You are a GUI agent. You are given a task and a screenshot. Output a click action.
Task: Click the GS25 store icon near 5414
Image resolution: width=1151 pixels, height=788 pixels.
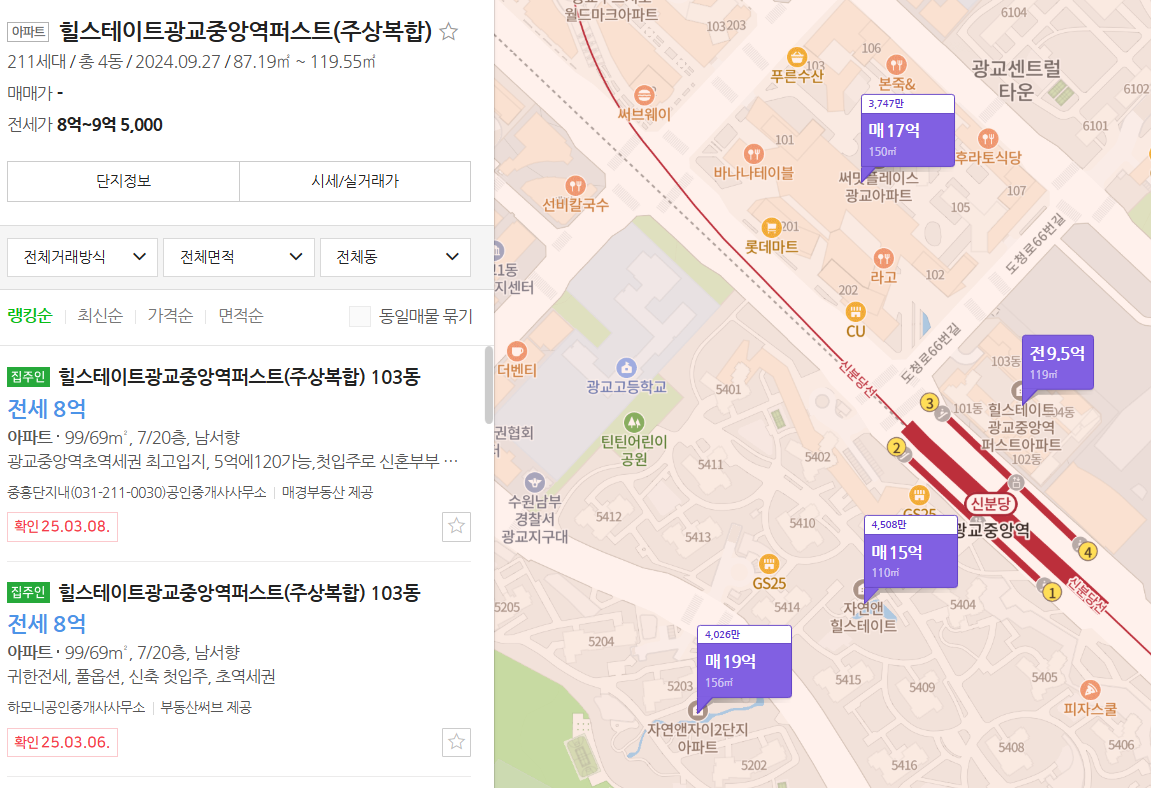769,564
